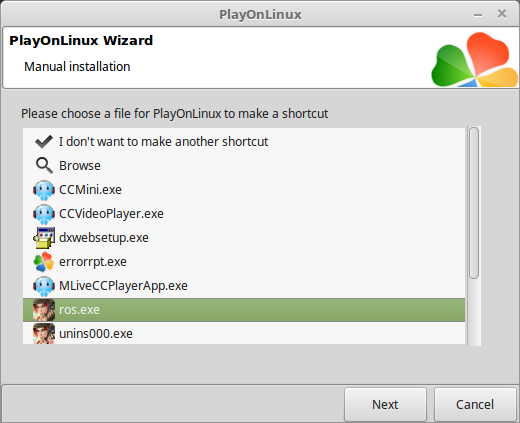The height and width of the screenshot is (423, 520).
Task: Click the dxwebsetup.exe installer icon
Action: click(44, 238)
